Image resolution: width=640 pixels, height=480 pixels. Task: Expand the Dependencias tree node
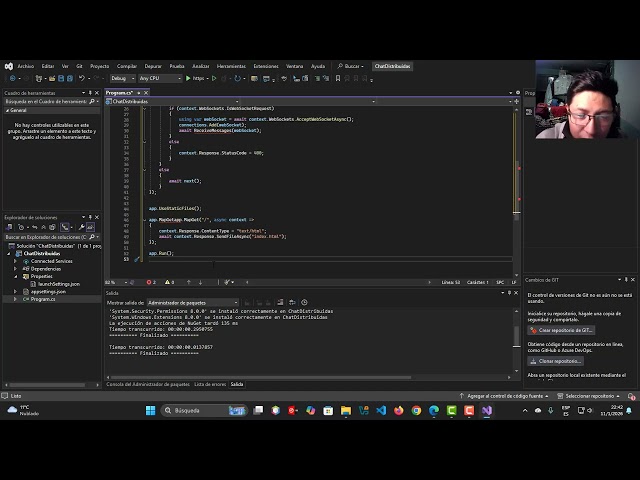15,268
